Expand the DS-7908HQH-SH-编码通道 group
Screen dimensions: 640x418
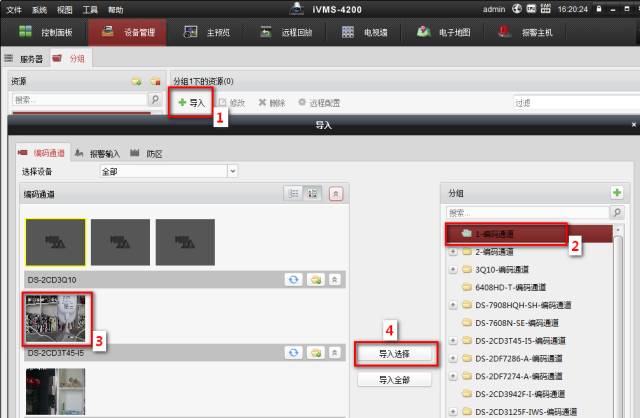454,305
